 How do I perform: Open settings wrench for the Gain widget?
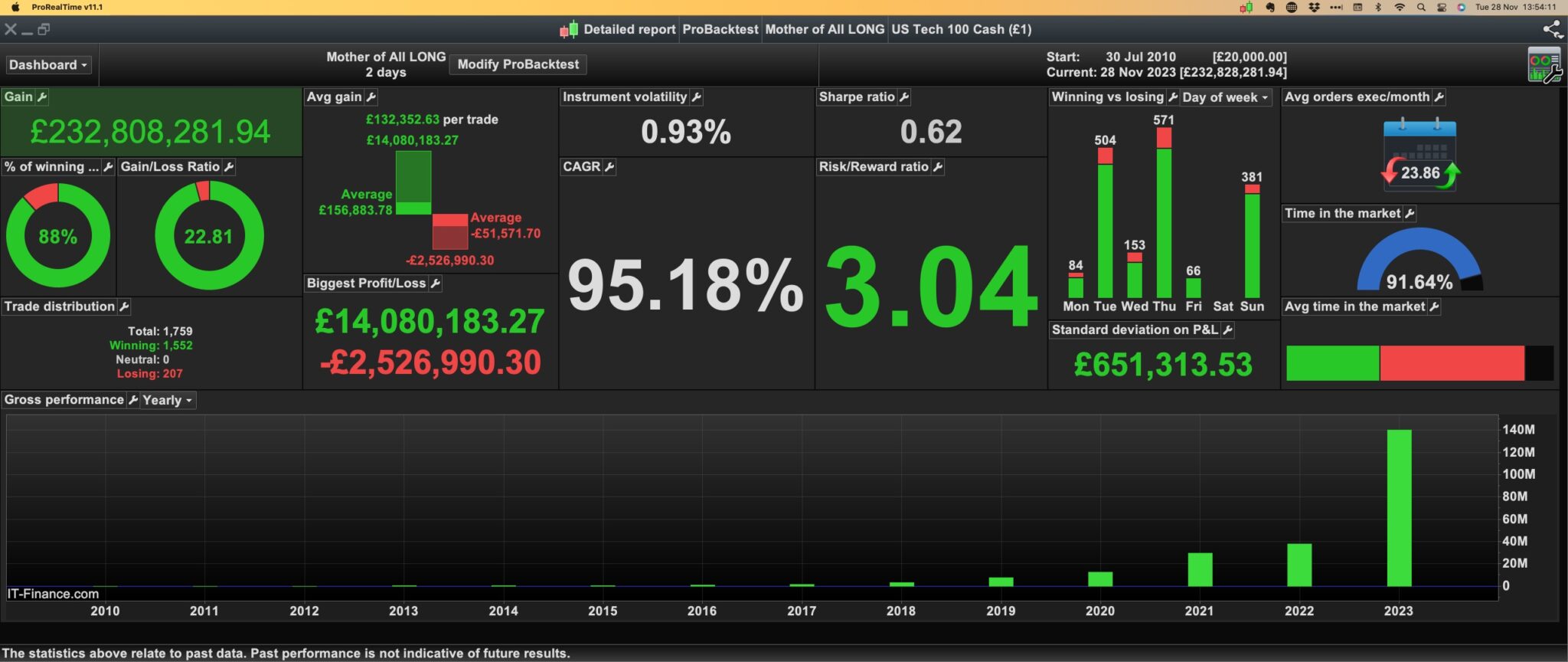(x=42, y=97)
